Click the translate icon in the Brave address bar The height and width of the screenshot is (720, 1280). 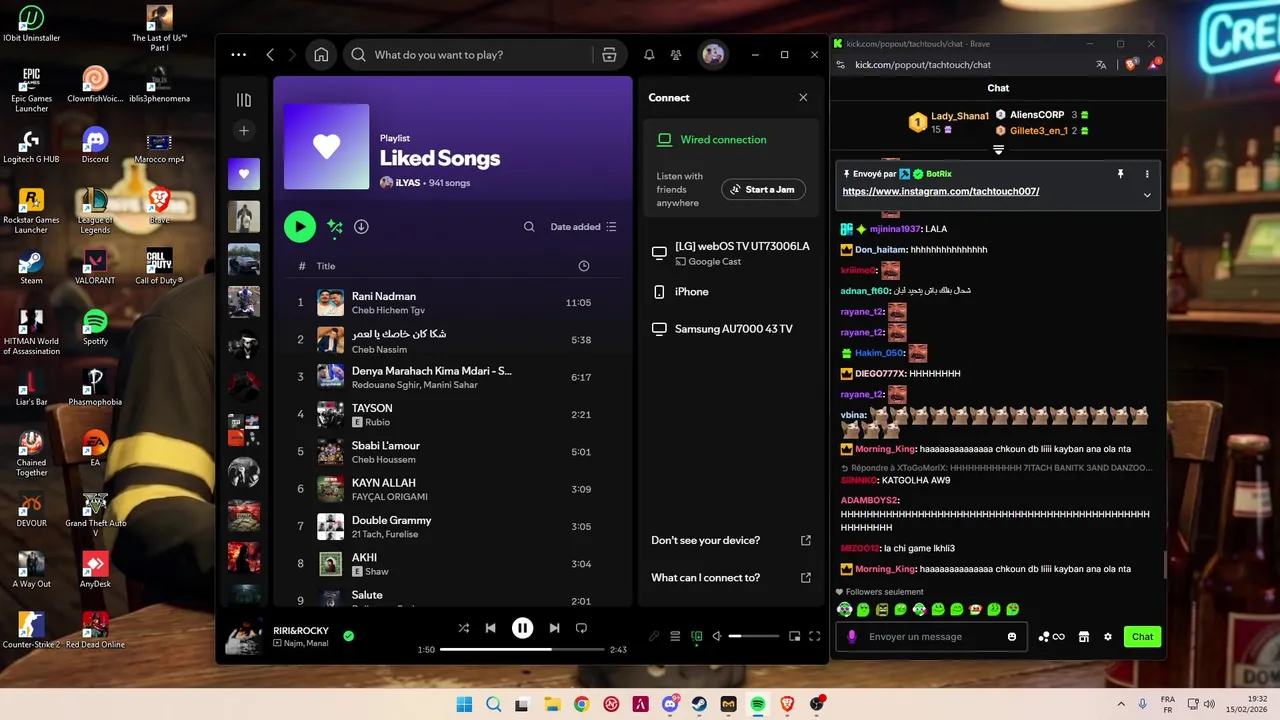[1101, 65]
